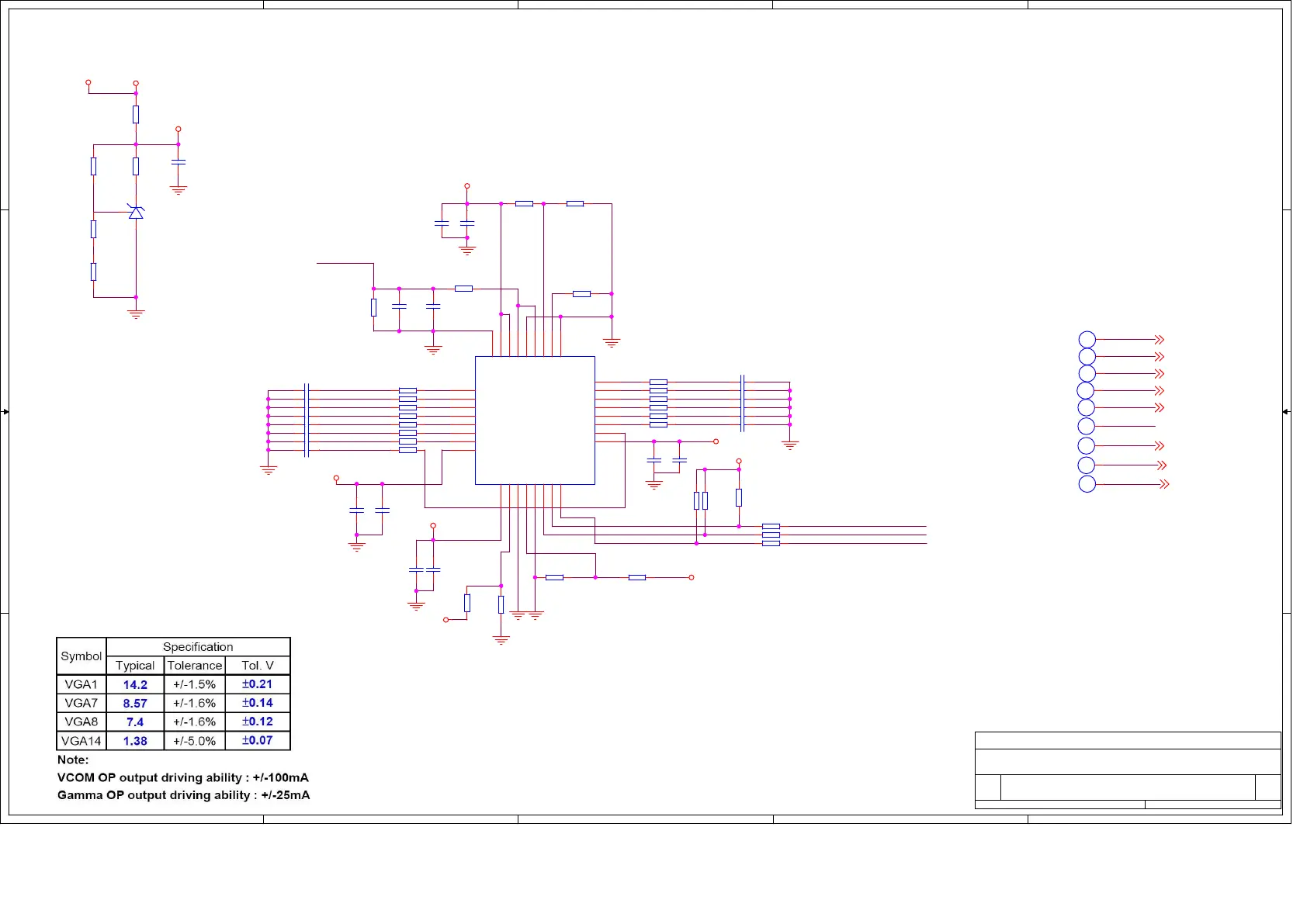This screenshot has height=924, width=1307.
Task: Click the VCOM OP output driving note
Action: pos(183,777)
